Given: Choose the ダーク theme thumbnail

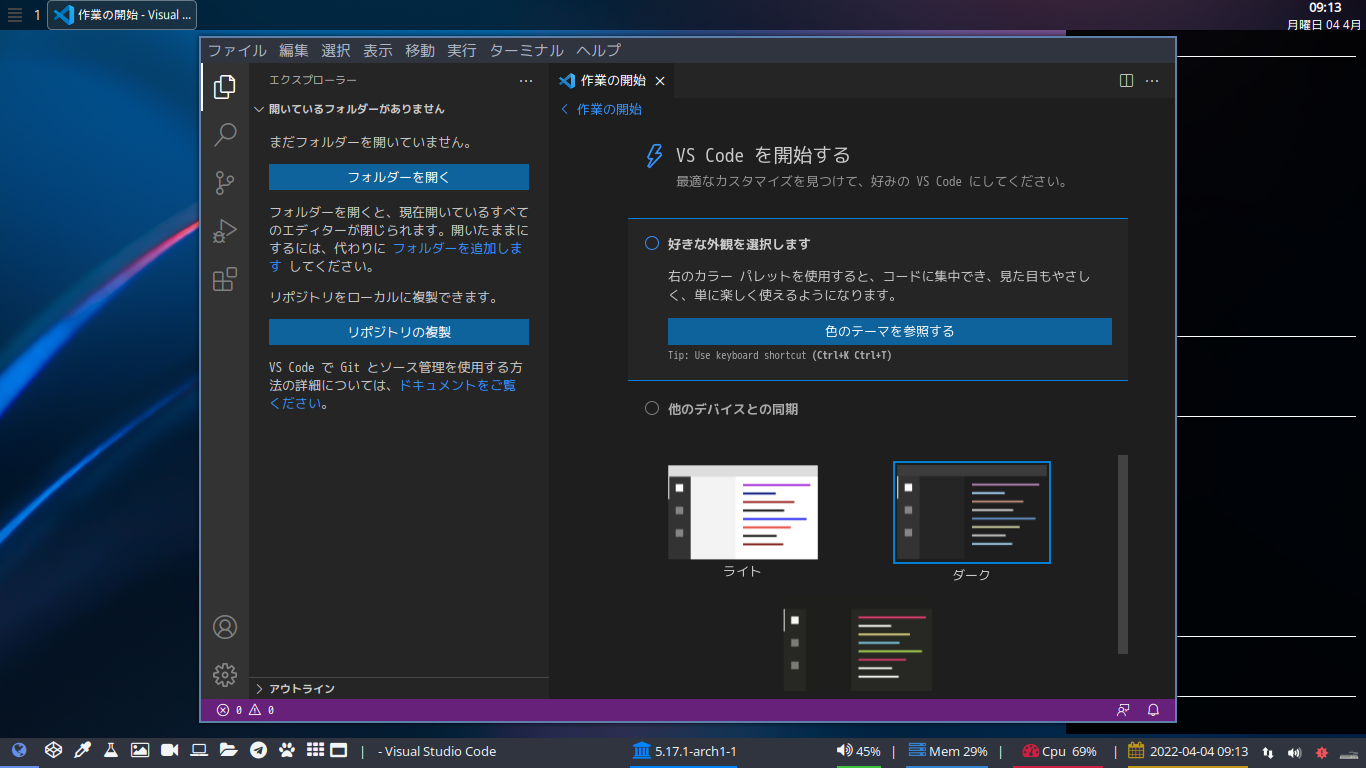Looking at the screenshot, I should (972, 512).
